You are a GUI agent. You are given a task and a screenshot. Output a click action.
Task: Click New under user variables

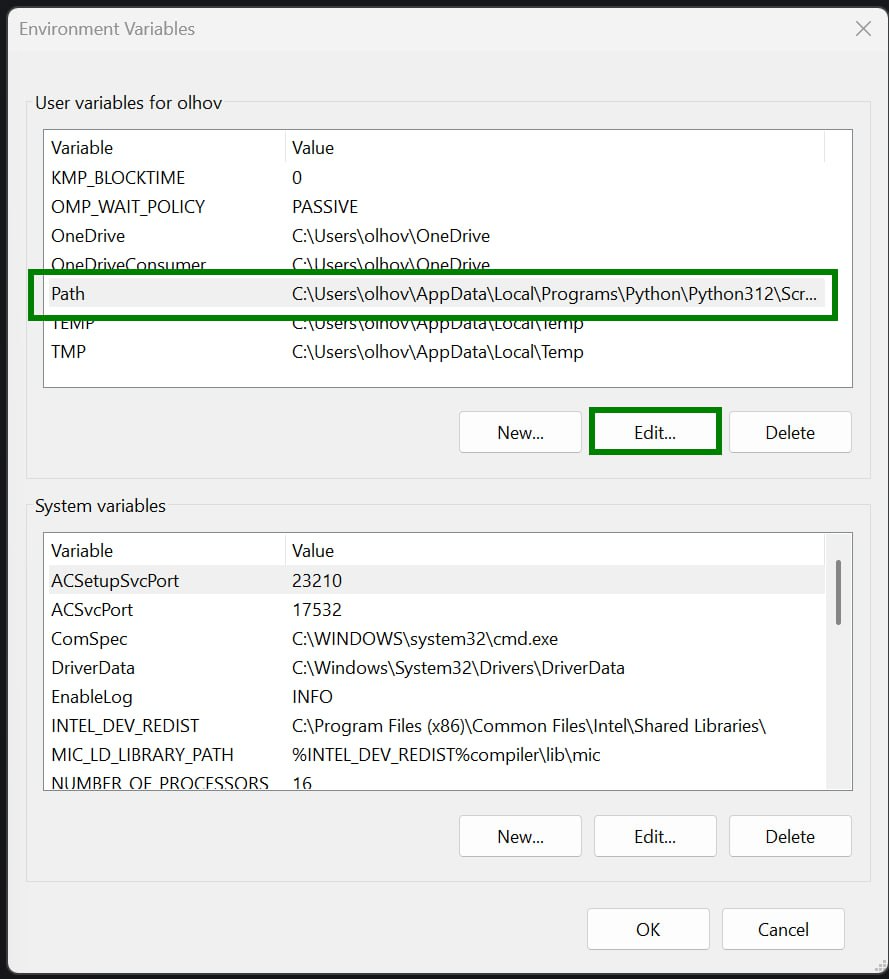(520, 432)
